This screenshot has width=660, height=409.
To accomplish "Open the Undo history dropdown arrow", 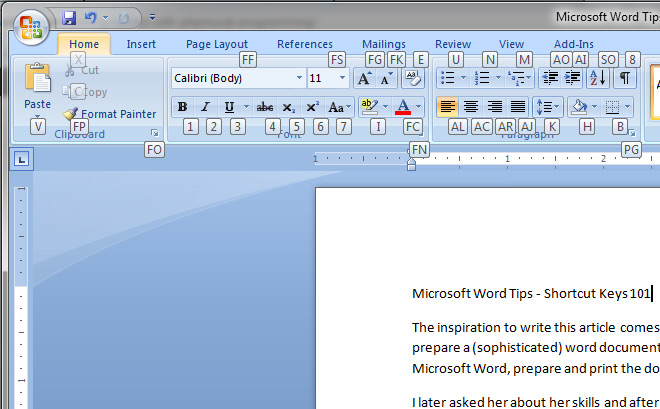I will (106, 18).
